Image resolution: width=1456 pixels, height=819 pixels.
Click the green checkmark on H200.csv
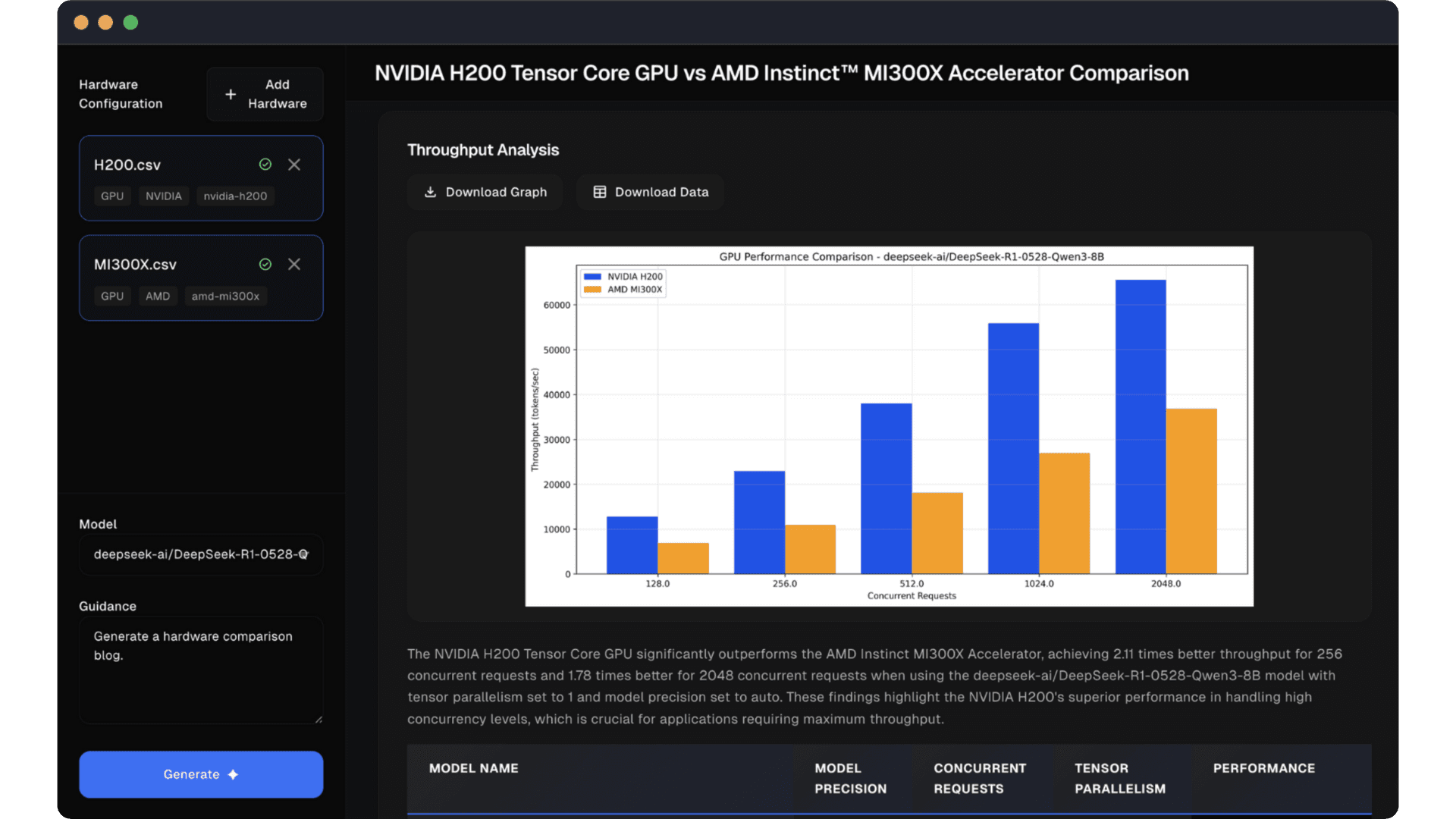(265, 165)
